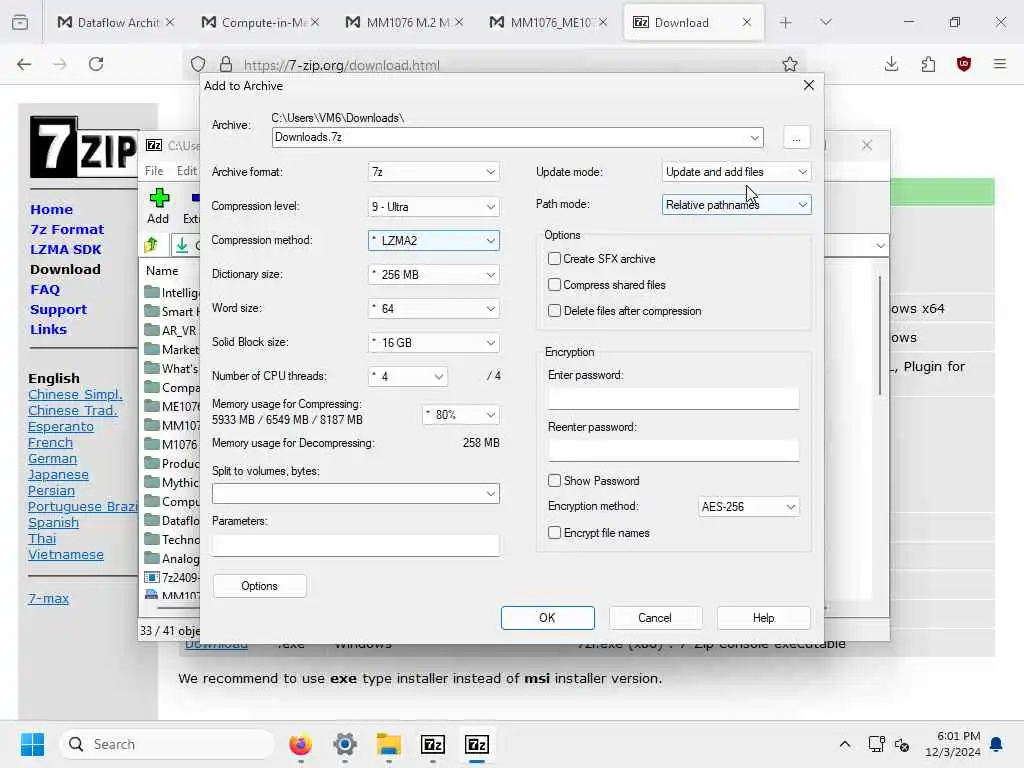Tick Delete files after compression
Screen dimensions: 1024x768
554,311
